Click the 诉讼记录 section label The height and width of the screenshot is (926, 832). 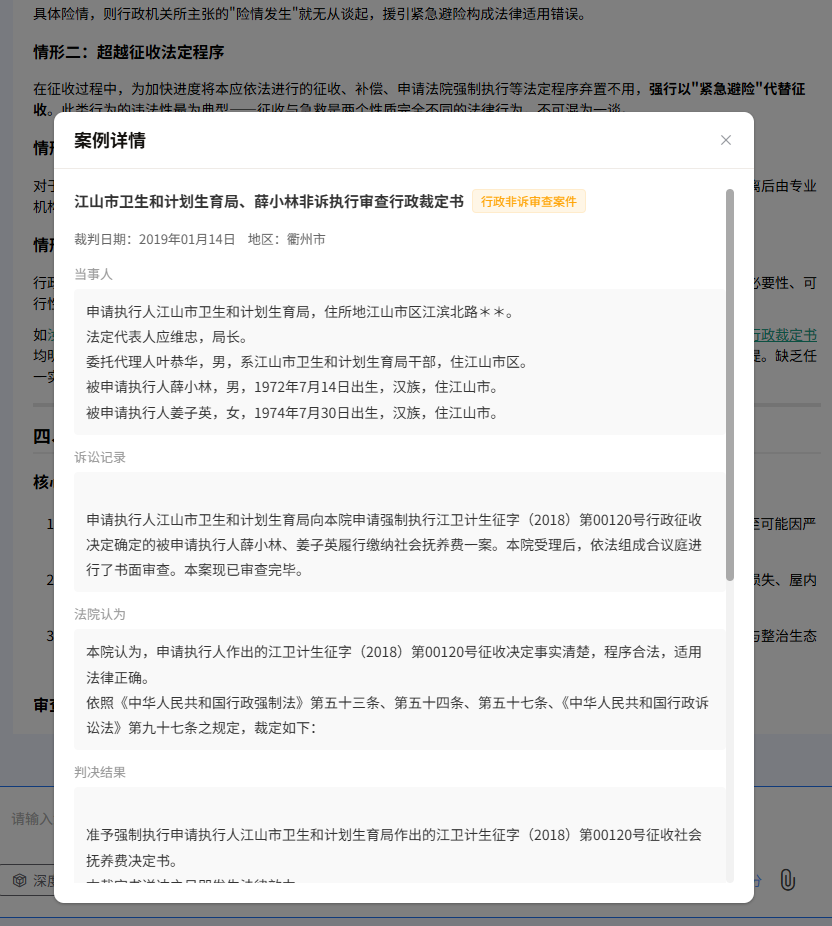point(100,457)
